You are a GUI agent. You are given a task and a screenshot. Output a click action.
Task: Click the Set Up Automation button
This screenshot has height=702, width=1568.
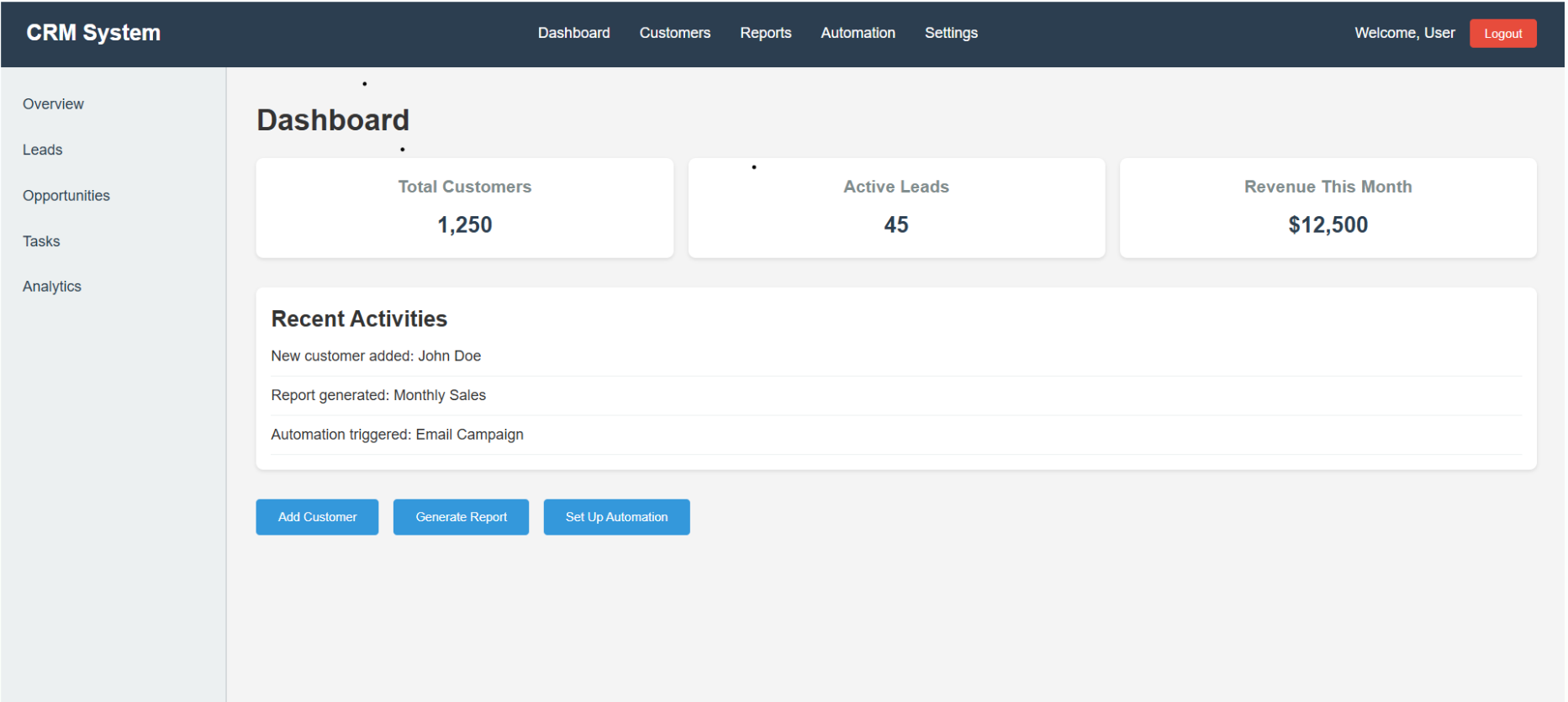616,517
